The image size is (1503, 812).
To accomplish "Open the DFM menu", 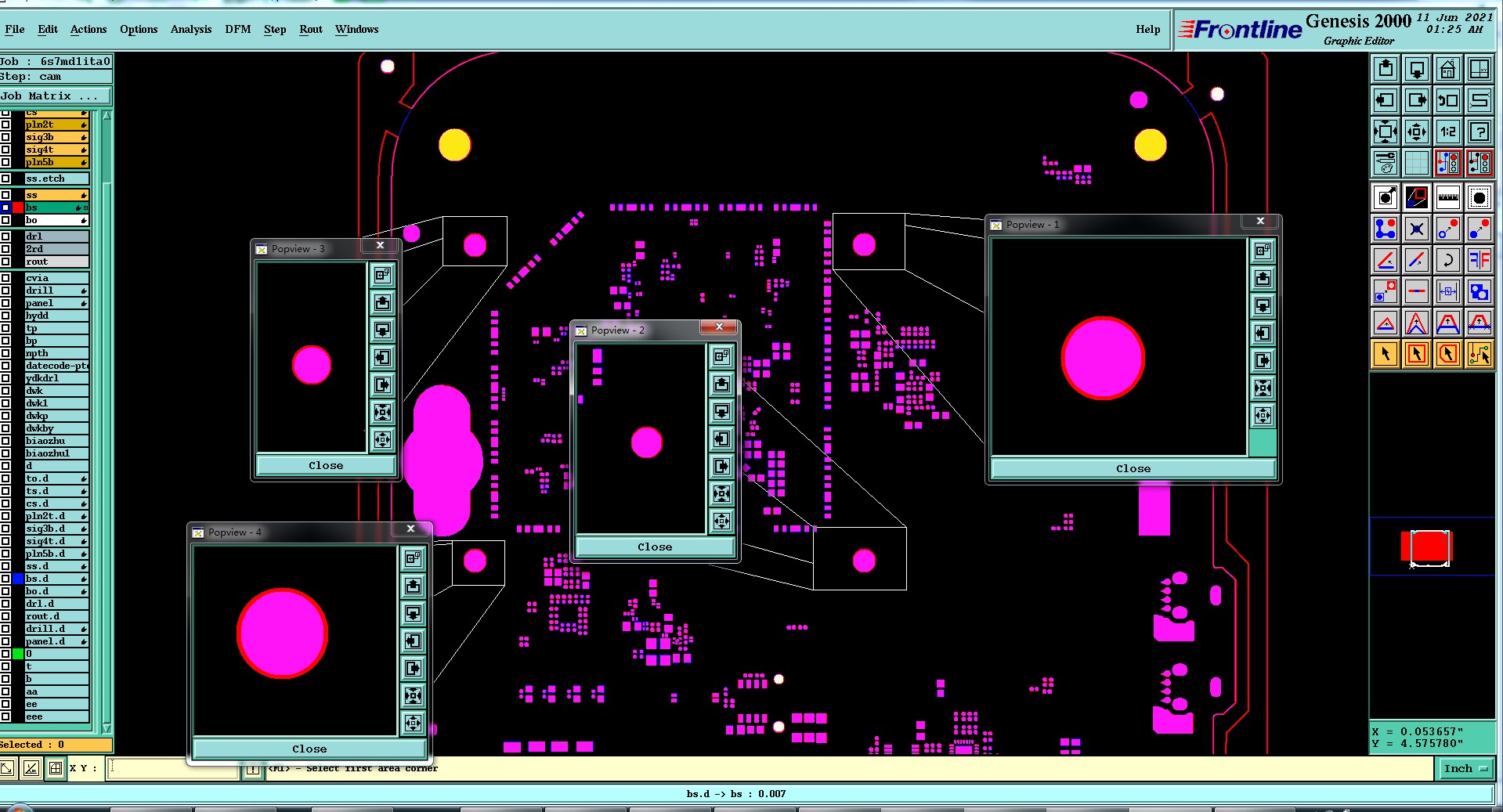I will click(x=238, y=30).
